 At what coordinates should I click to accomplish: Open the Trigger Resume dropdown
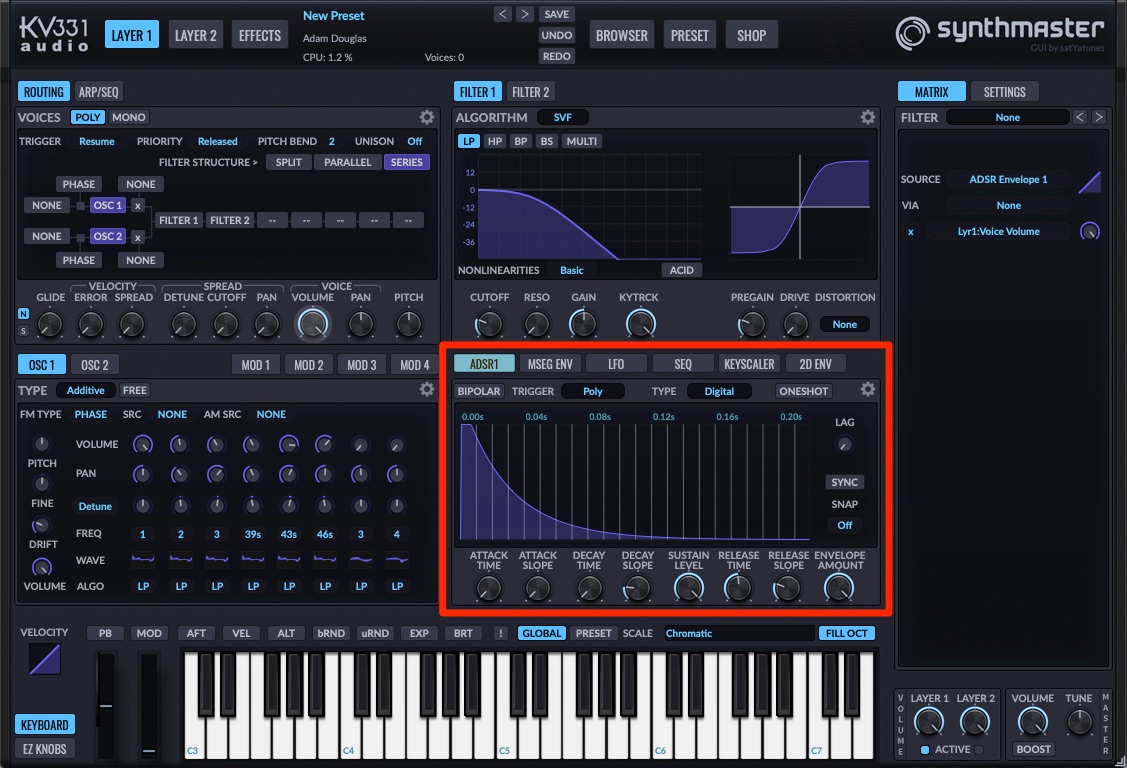97,142
